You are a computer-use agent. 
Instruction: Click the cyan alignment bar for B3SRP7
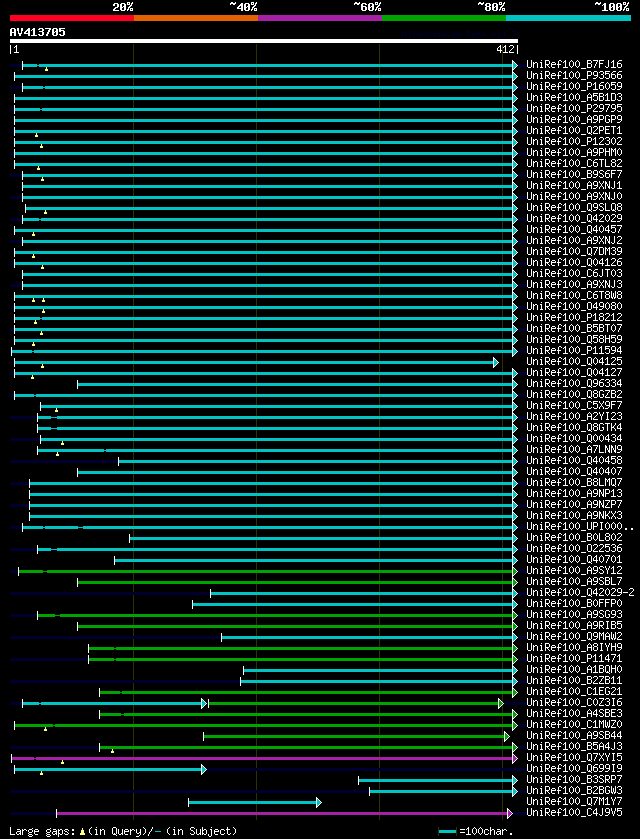pos(438,780)
